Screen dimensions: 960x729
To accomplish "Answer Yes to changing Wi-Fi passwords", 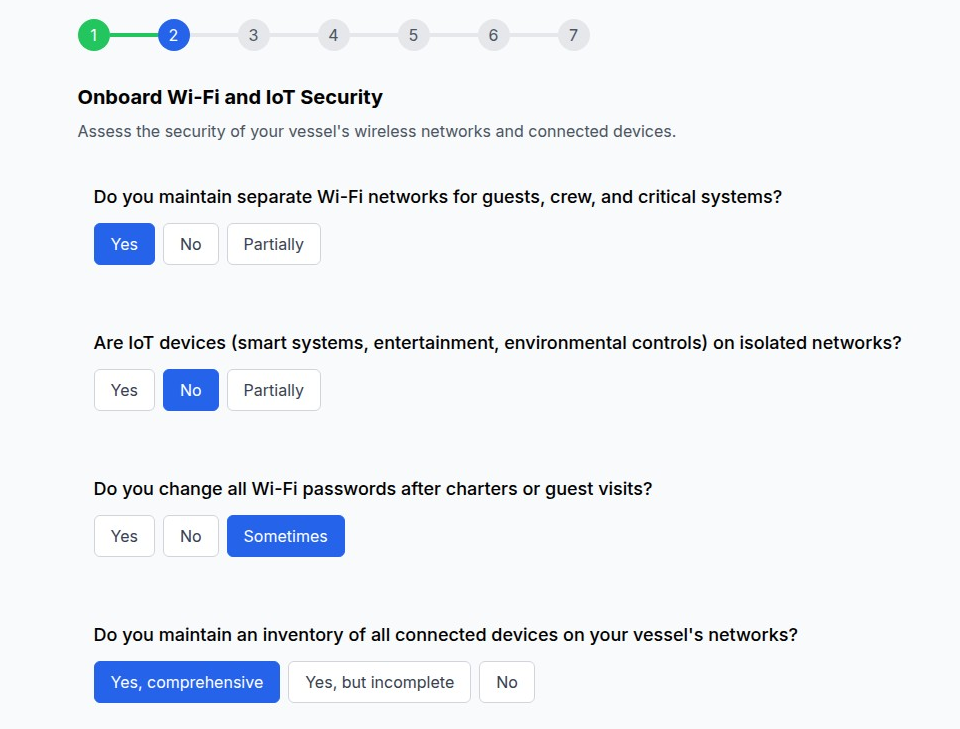I will coord(124,536).
